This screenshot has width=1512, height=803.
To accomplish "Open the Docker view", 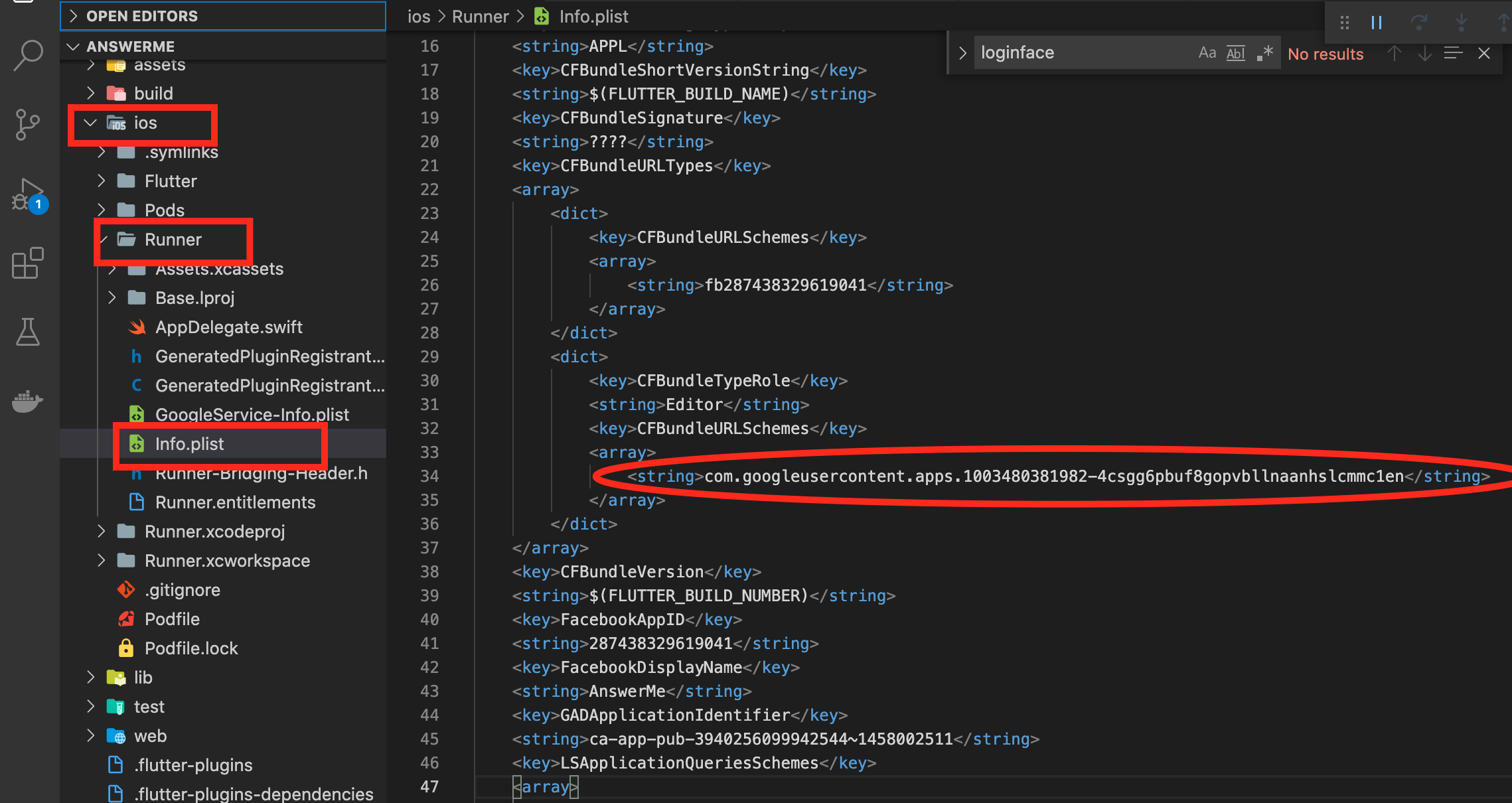I will coord(29,401).
